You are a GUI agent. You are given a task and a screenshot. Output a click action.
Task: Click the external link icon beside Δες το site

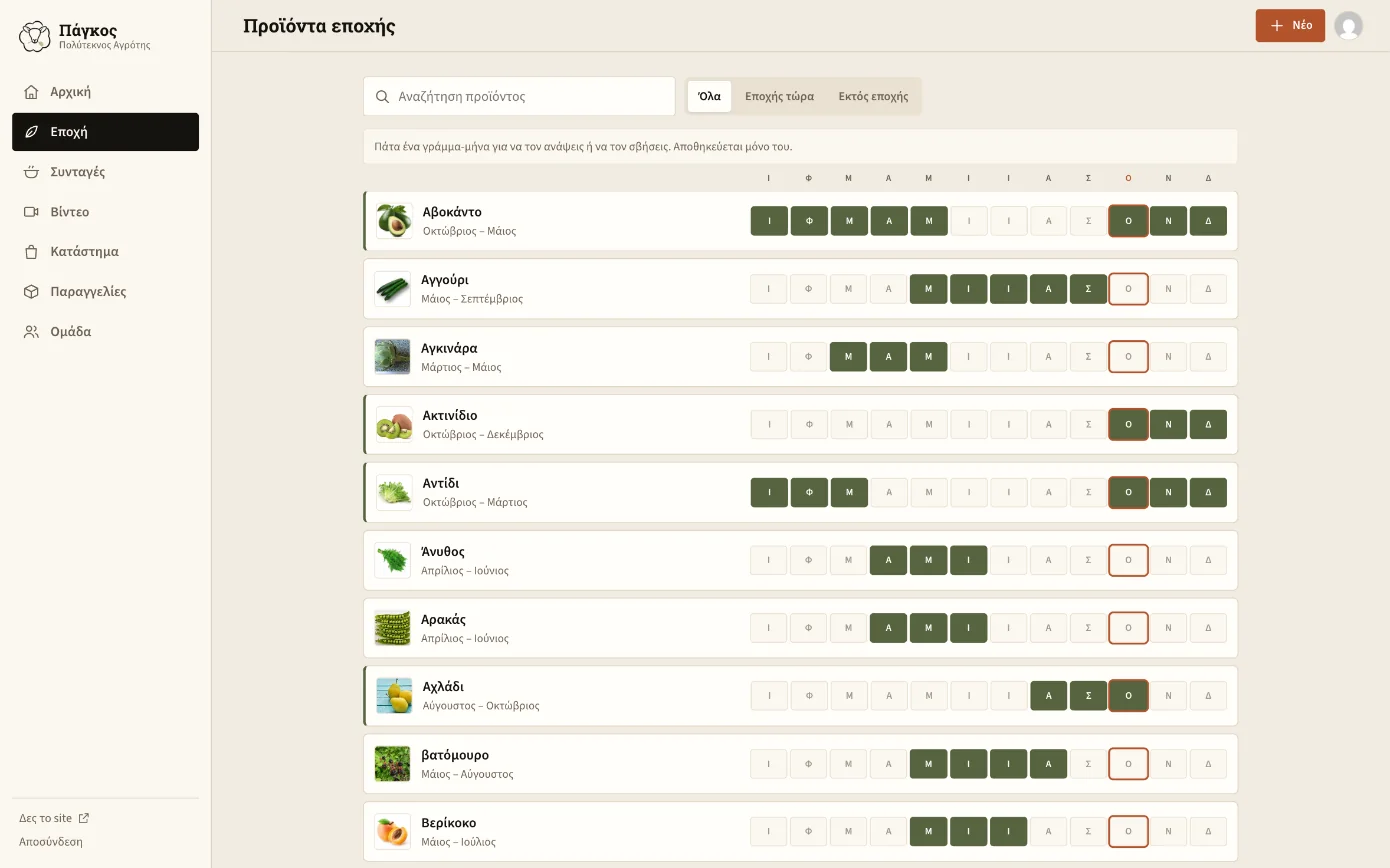pos(84,818)
